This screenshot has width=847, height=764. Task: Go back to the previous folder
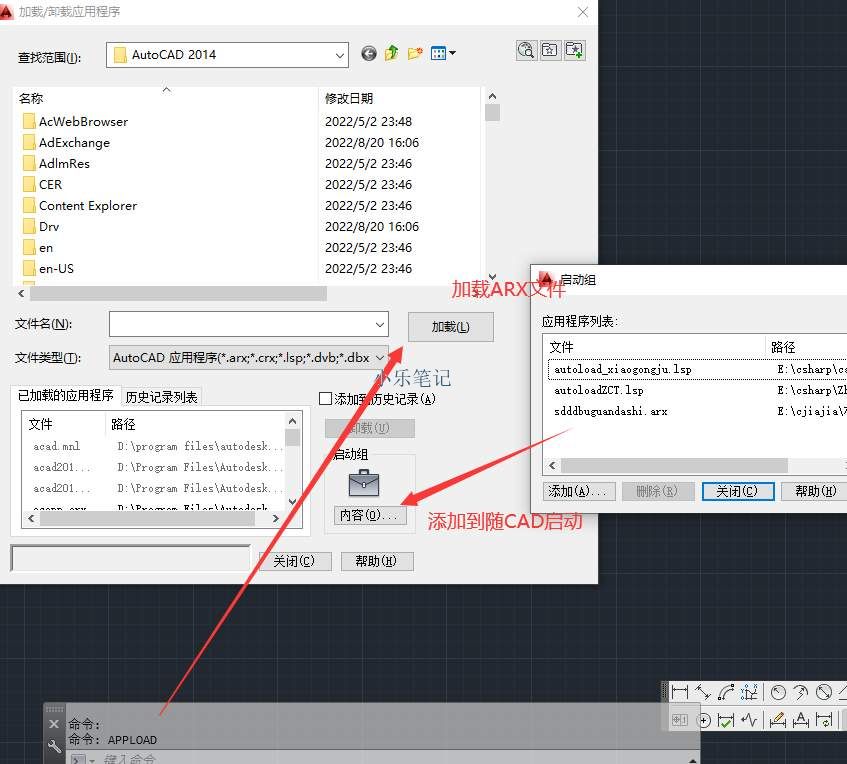coord(369,53)
